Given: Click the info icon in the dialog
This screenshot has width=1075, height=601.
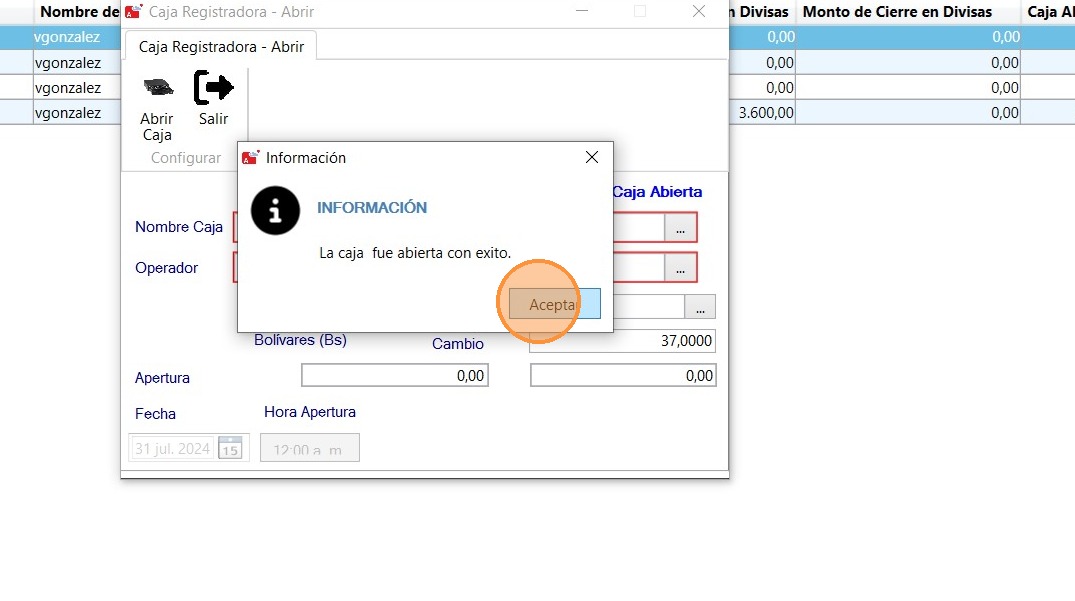Looking at the screenshot, I should [x=275, y=210].
